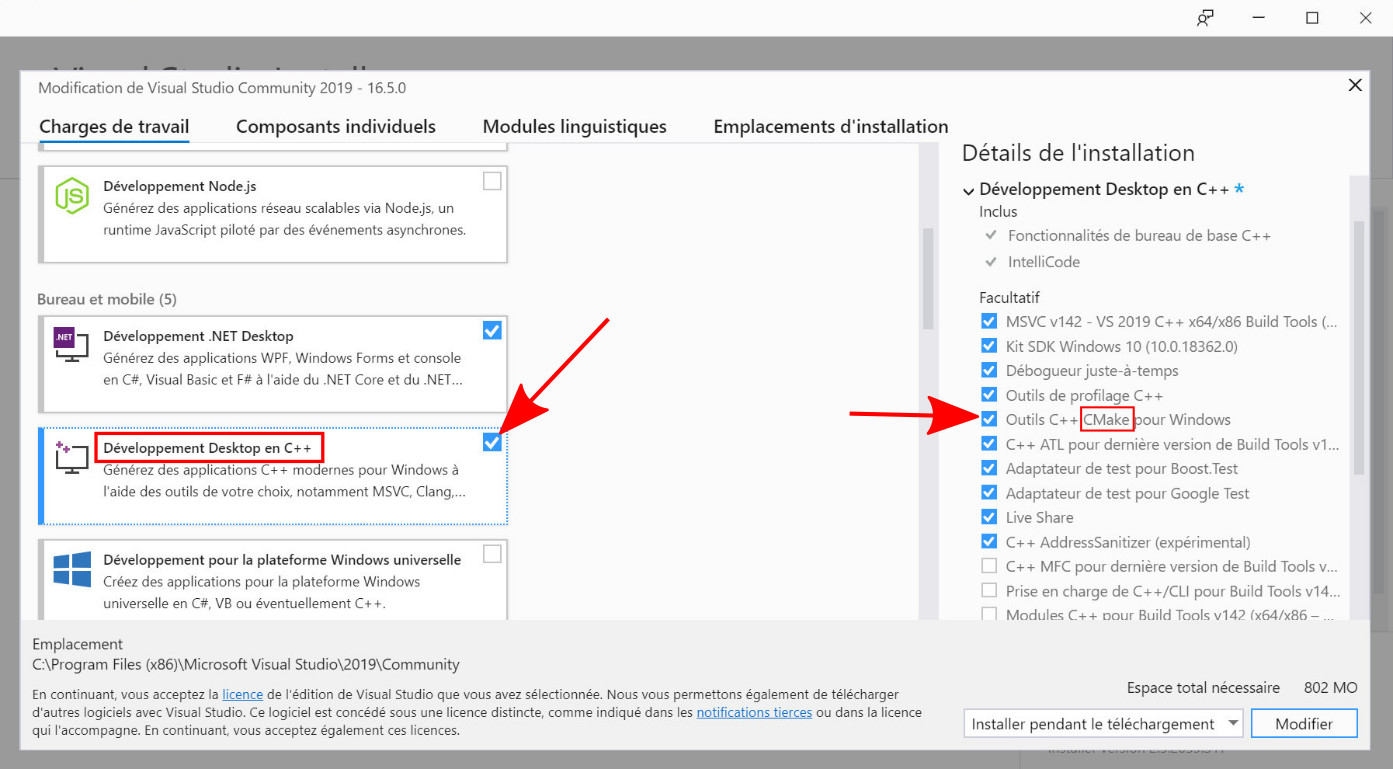Close the Modification de Visual Studio dialog
Screen dimensions: 1393x769
(1355, 85)
